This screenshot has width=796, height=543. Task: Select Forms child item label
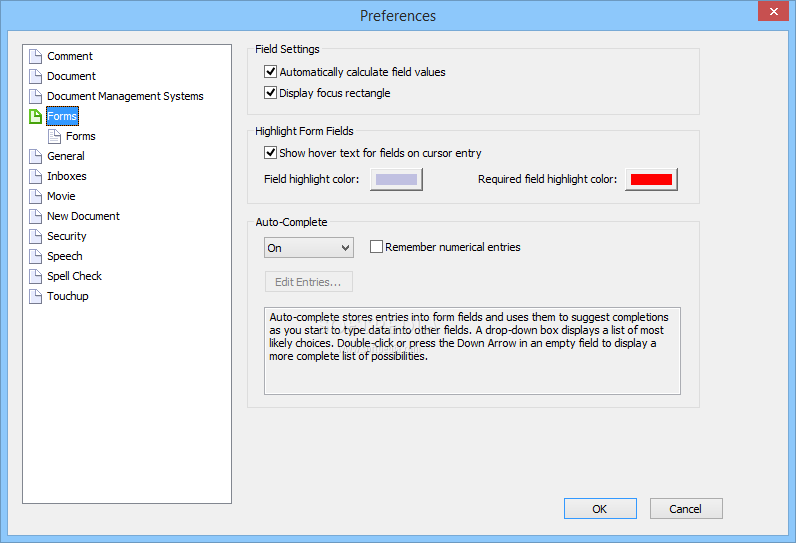[81, 137]
